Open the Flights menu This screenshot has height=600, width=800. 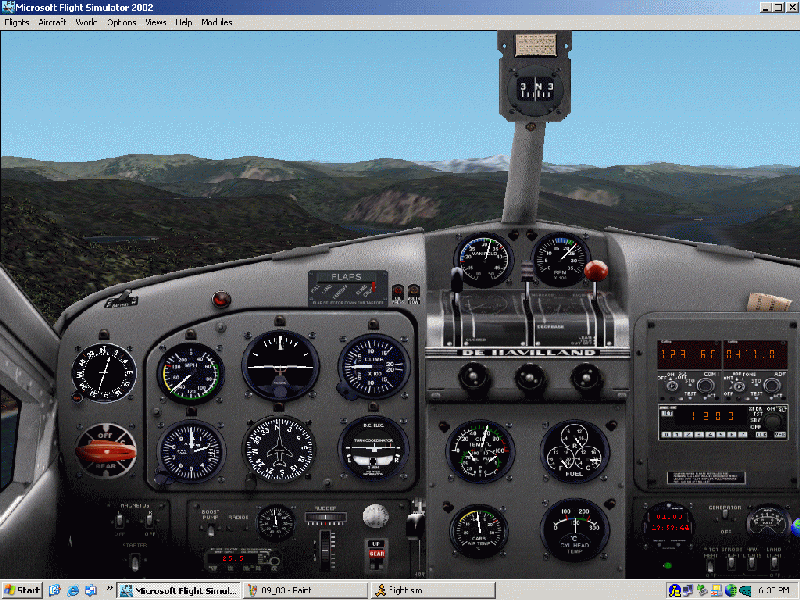[17, 22]
